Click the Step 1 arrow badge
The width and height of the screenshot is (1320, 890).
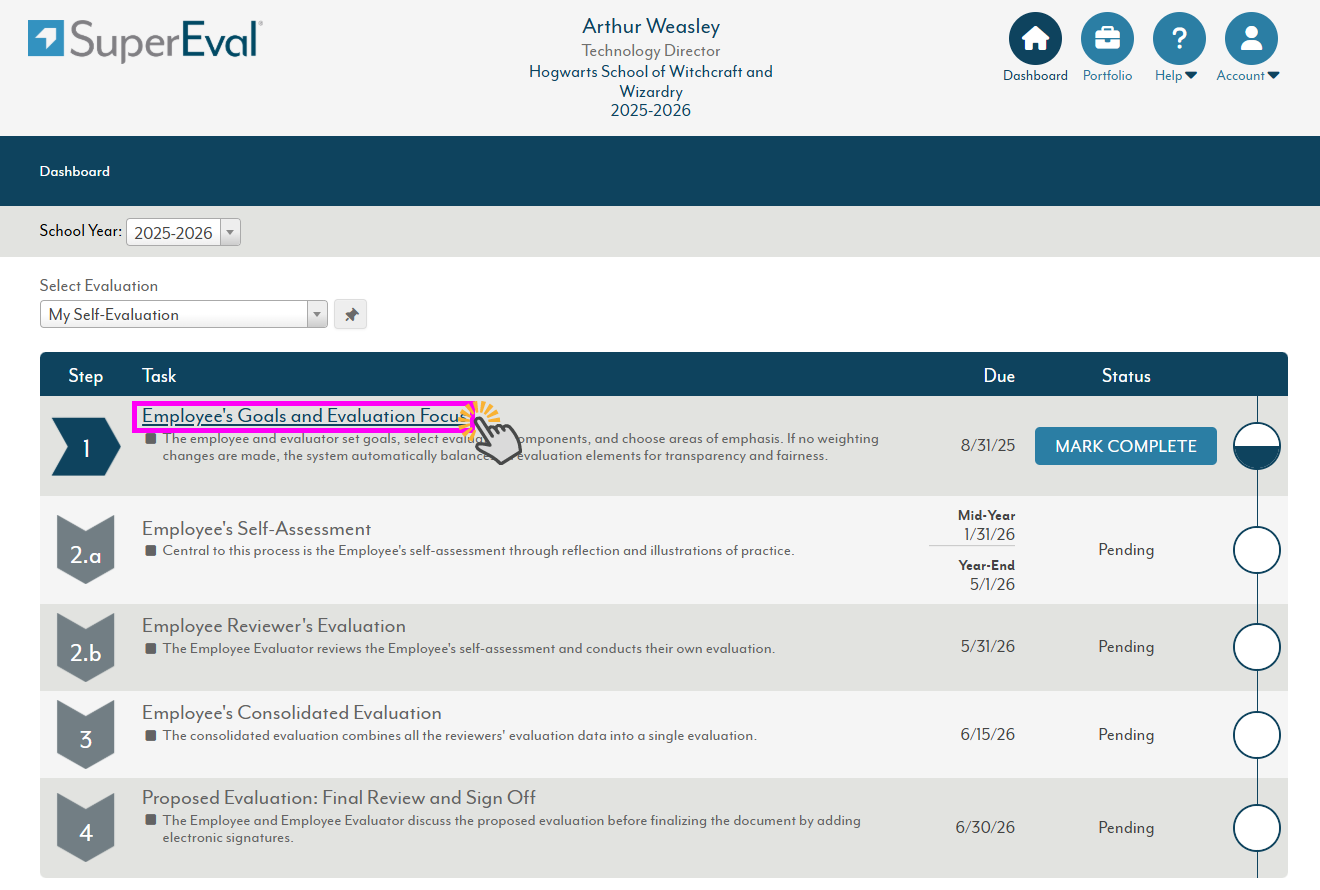(x=86, y=448)
